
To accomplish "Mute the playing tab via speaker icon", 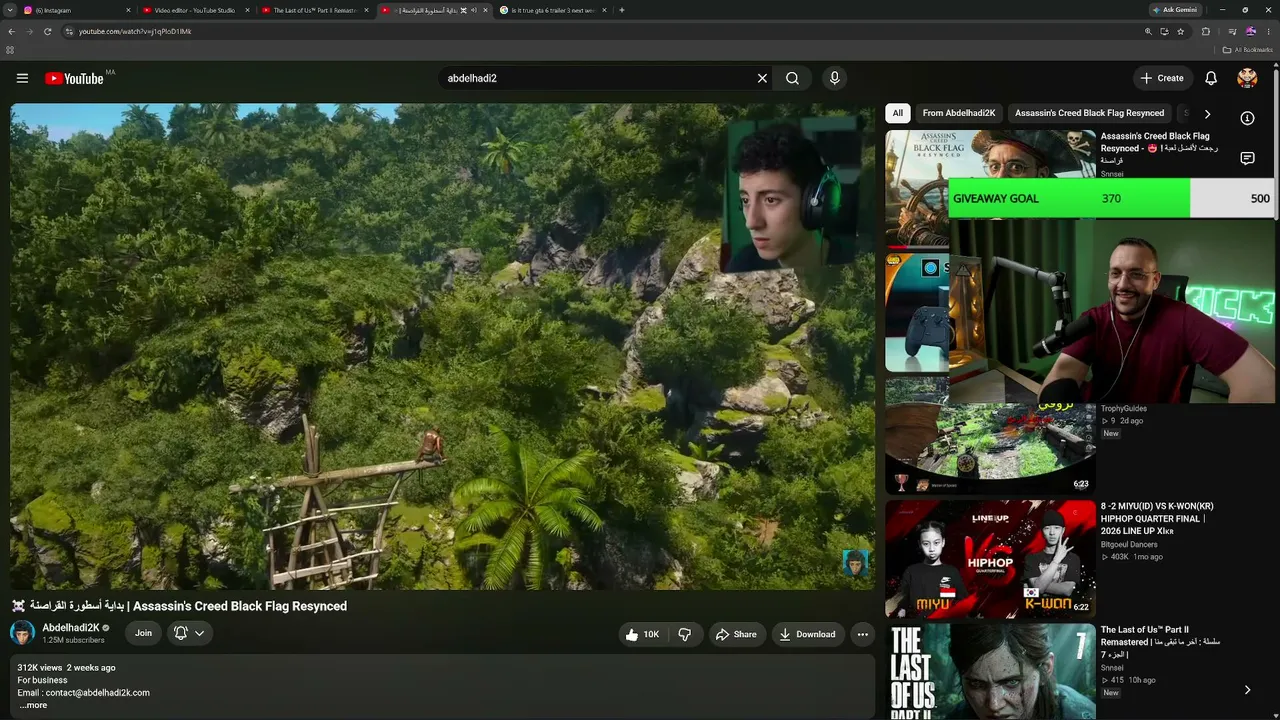I will coord(474,10).
